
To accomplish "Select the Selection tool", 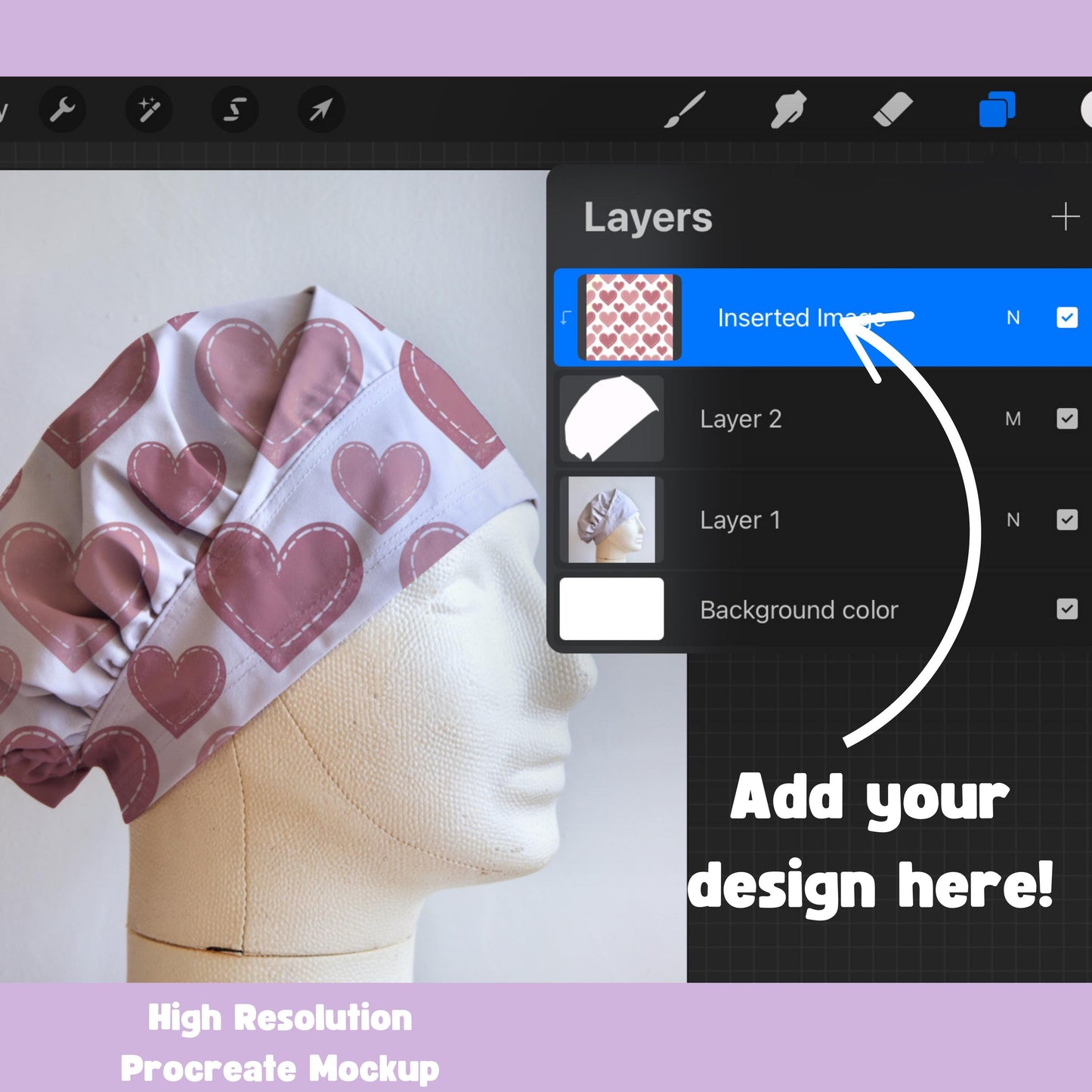I will pos(235,109).
